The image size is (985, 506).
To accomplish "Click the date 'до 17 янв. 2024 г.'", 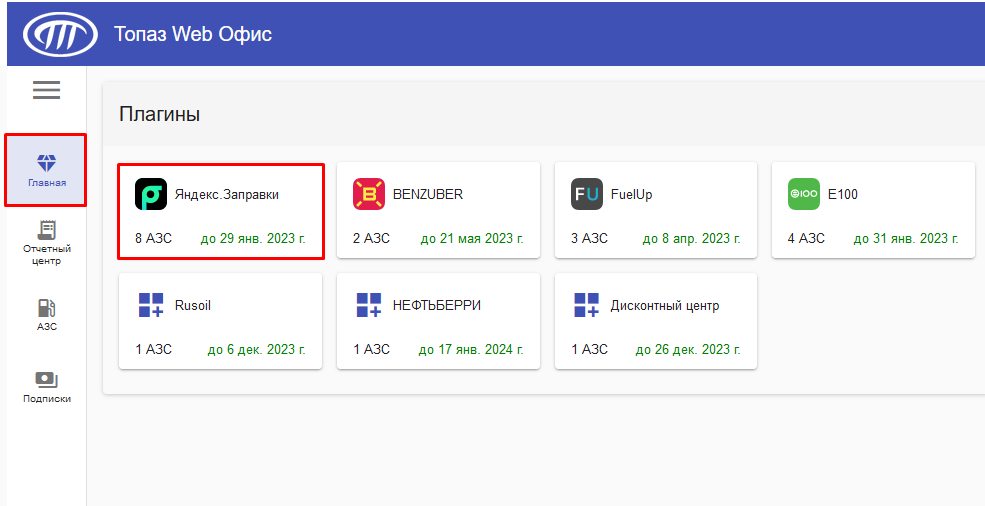I will pos(471,349).
